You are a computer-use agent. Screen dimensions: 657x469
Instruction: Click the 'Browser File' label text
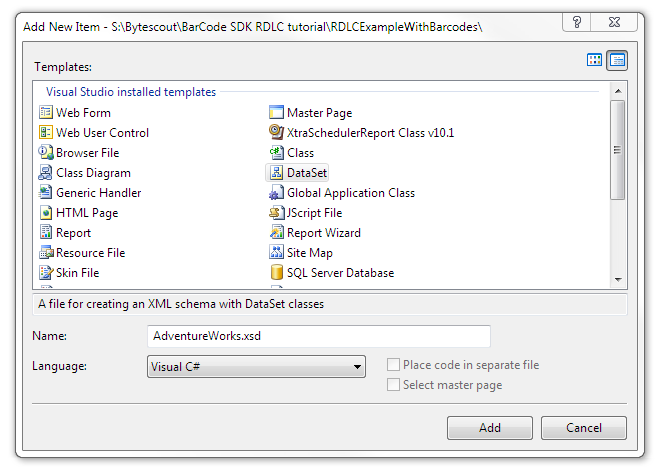click(x=88, y=153)
